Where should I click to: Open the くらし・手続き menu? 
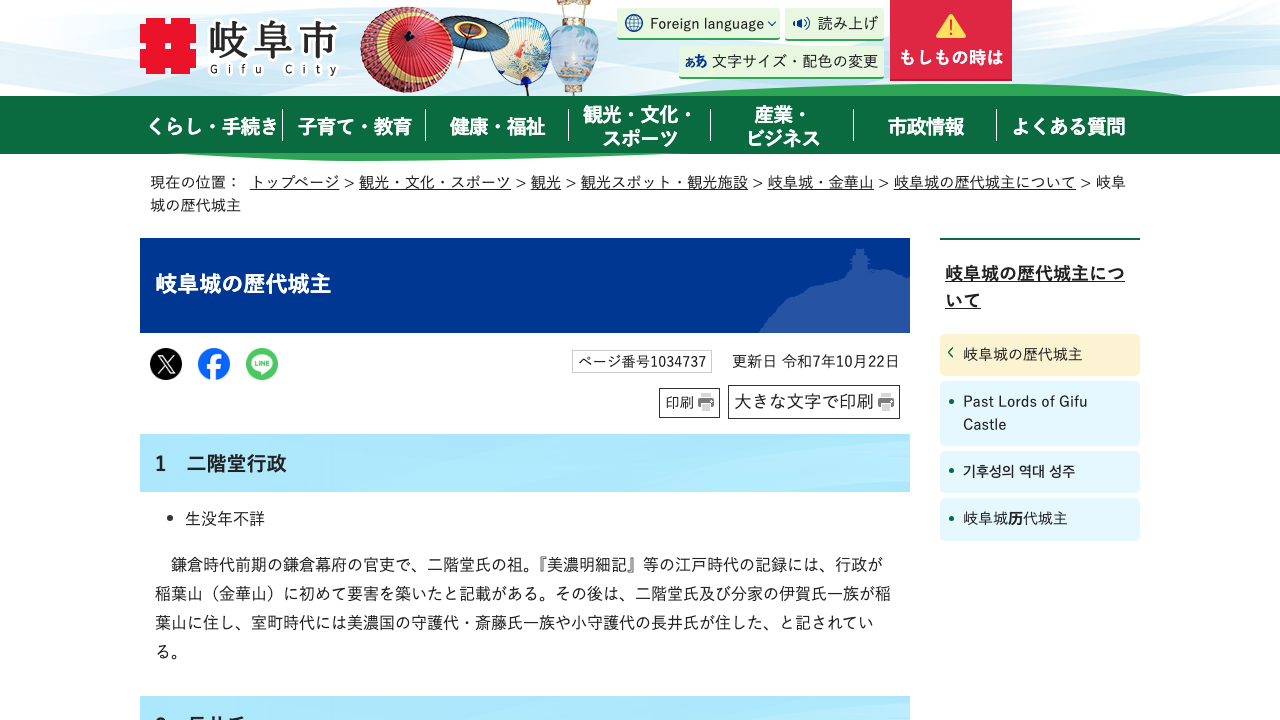(211, 126)
